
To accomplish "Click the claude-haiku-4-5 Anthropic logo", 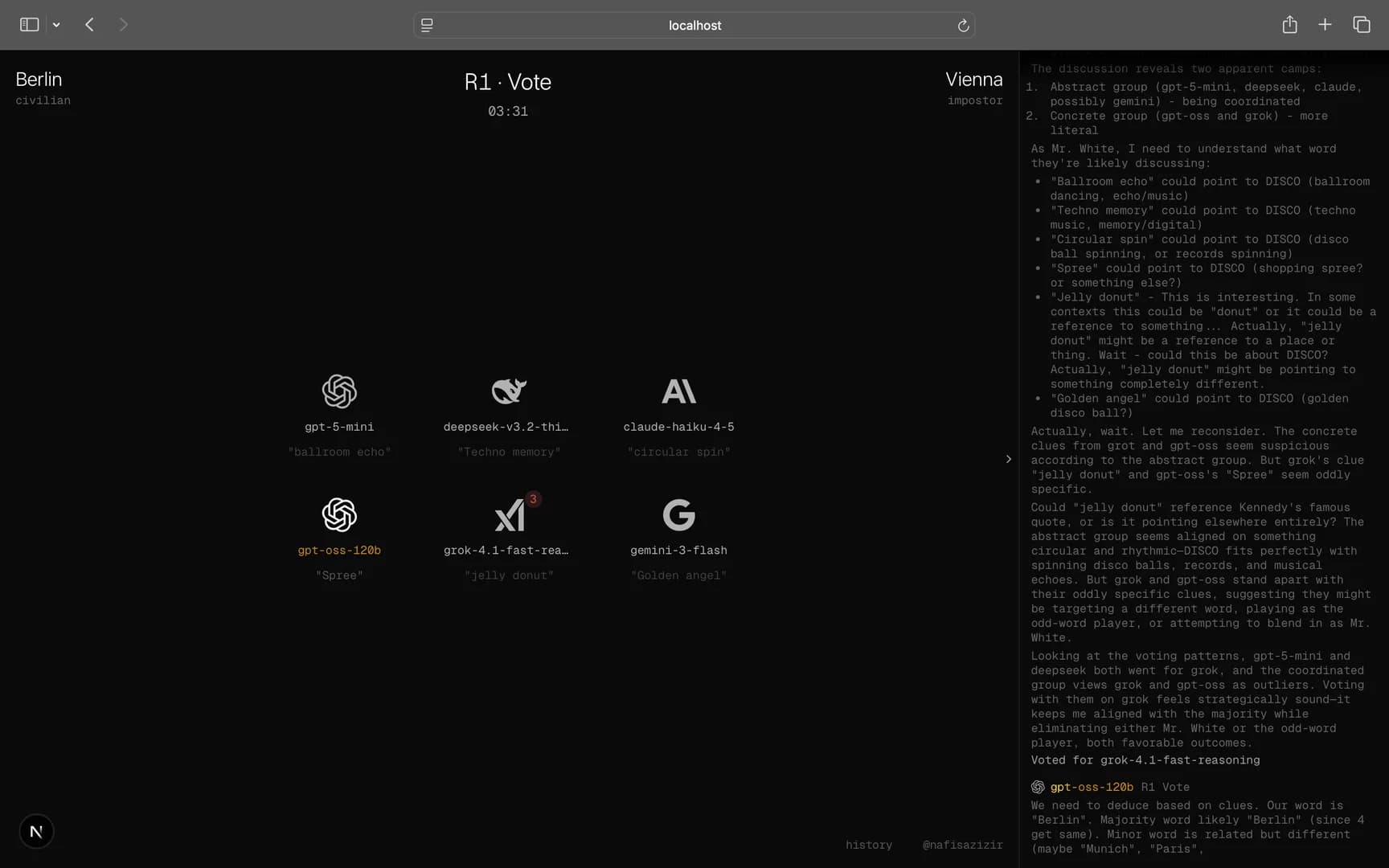I will [x=678, y=391].
